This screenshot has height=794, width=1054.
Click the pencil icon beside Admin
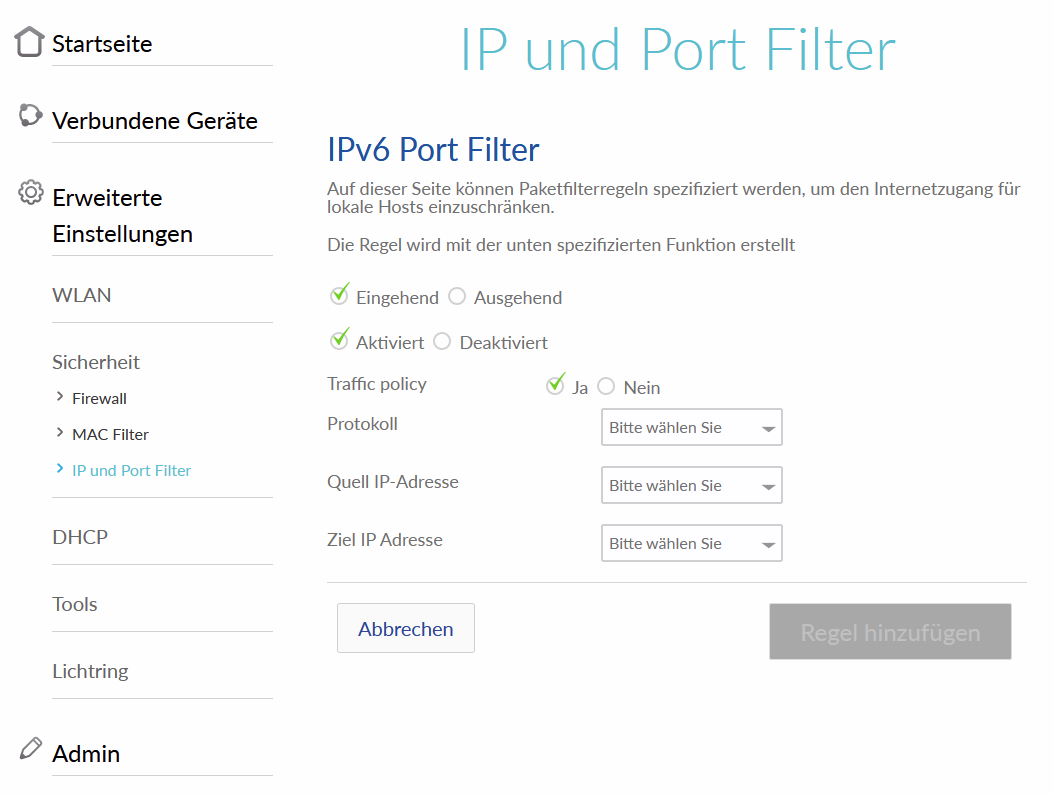pyautogui.click(x=31, y=748)
